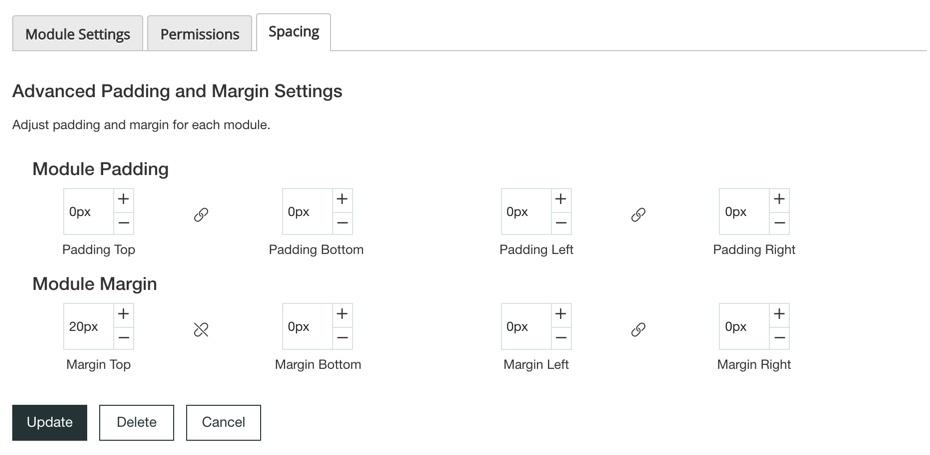Click the Delete button
The width and height of the screenshot is (930, 455).
coord(136,422)
